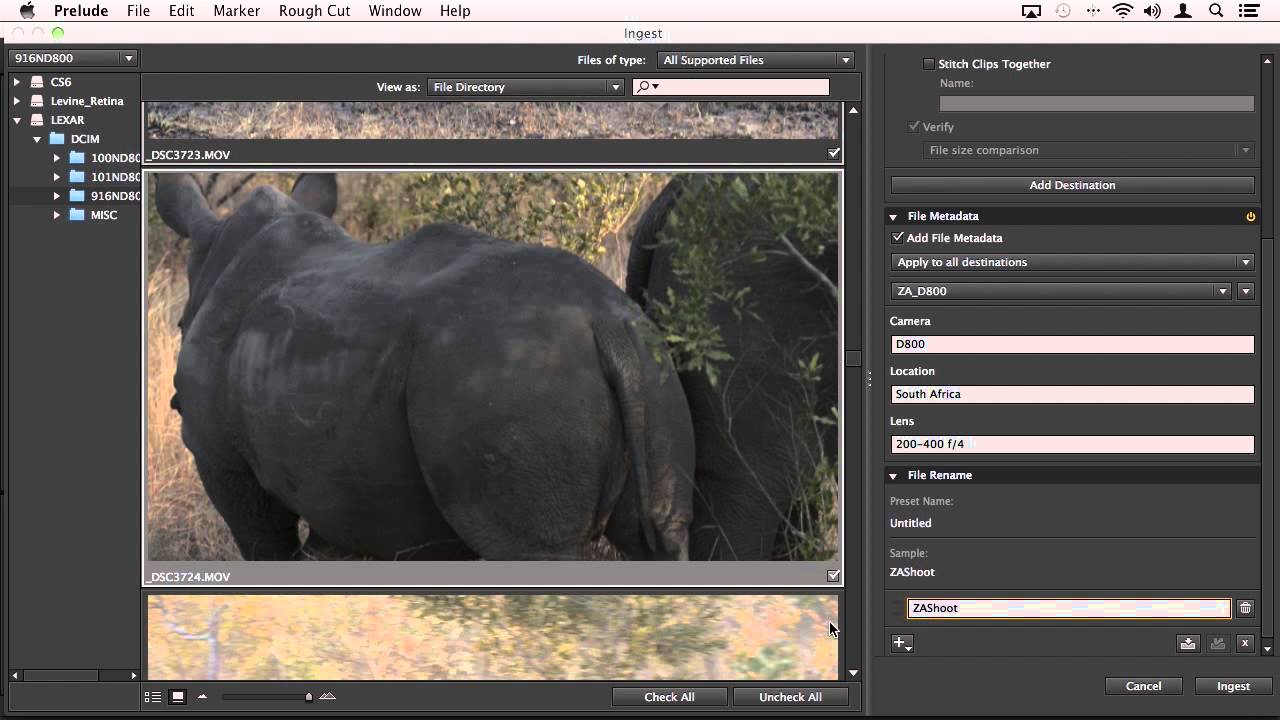
Task: Open the menu button beside ZA_D800 dropdown
Action: [x=1245, y=291]
